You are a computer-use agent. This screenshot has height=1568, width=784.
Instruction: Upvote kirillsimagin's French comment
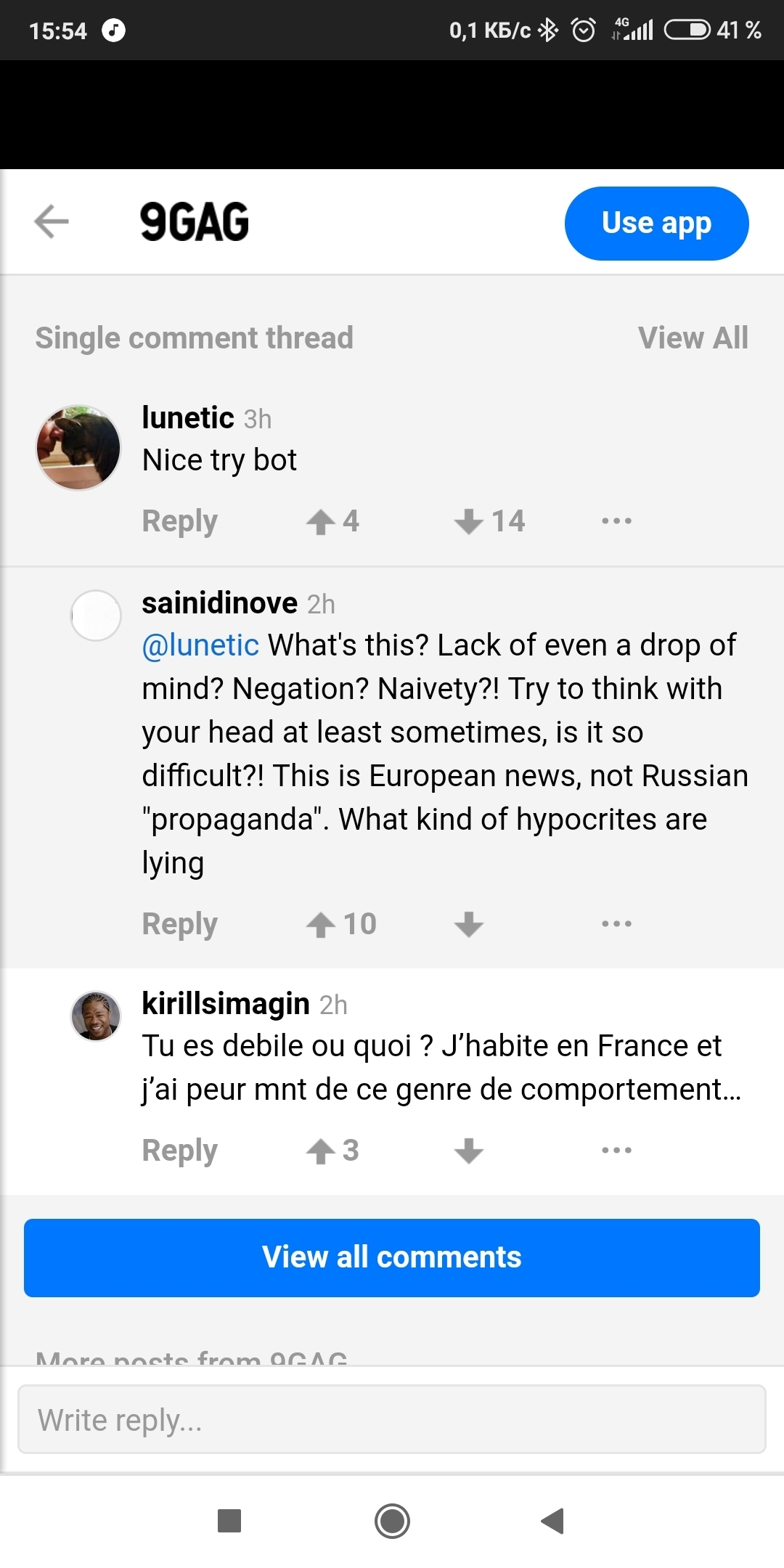pyautogui.click(x=321, y=1151)
